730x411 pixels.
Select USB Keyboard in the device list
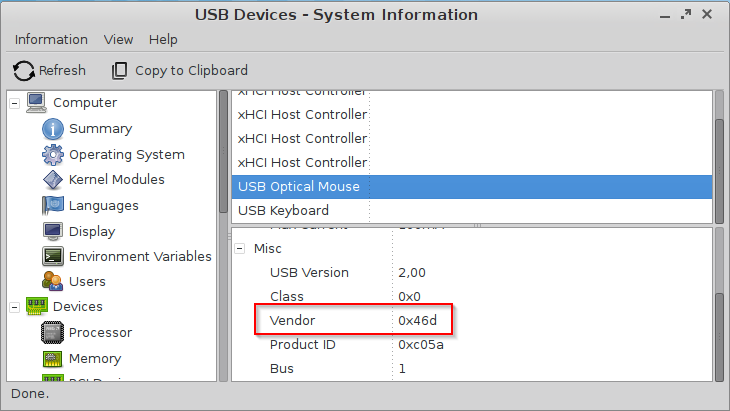click(x=283, y=211)
